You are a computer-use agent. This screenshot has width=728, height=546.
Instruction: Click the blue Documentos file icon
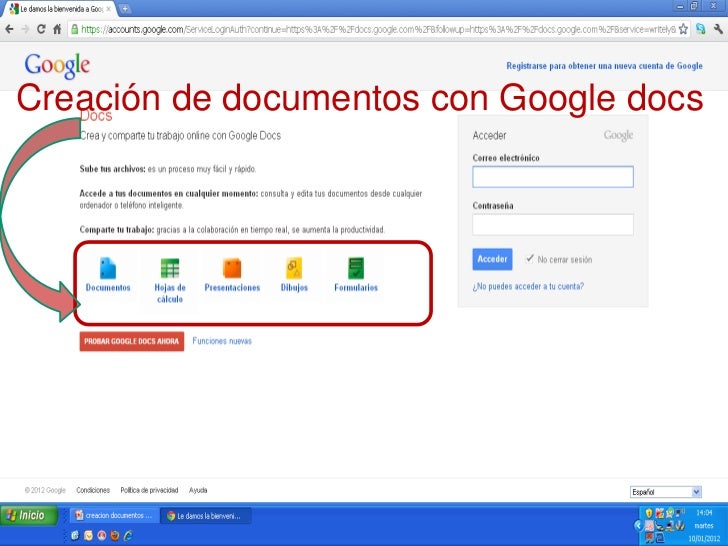pyautogui.click(x=108, y=268)
